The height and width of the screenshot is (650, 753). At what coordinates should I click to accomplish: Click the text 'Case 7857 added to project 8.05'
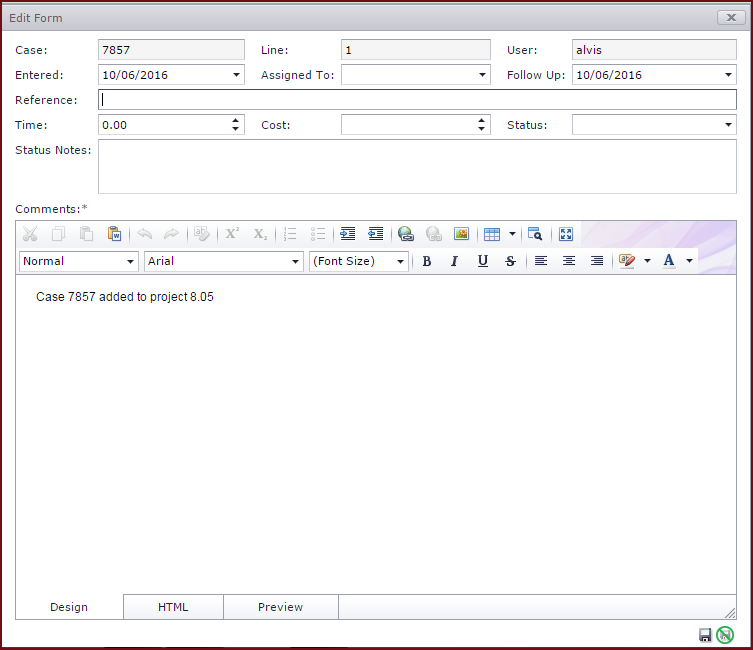coord(125,297)
